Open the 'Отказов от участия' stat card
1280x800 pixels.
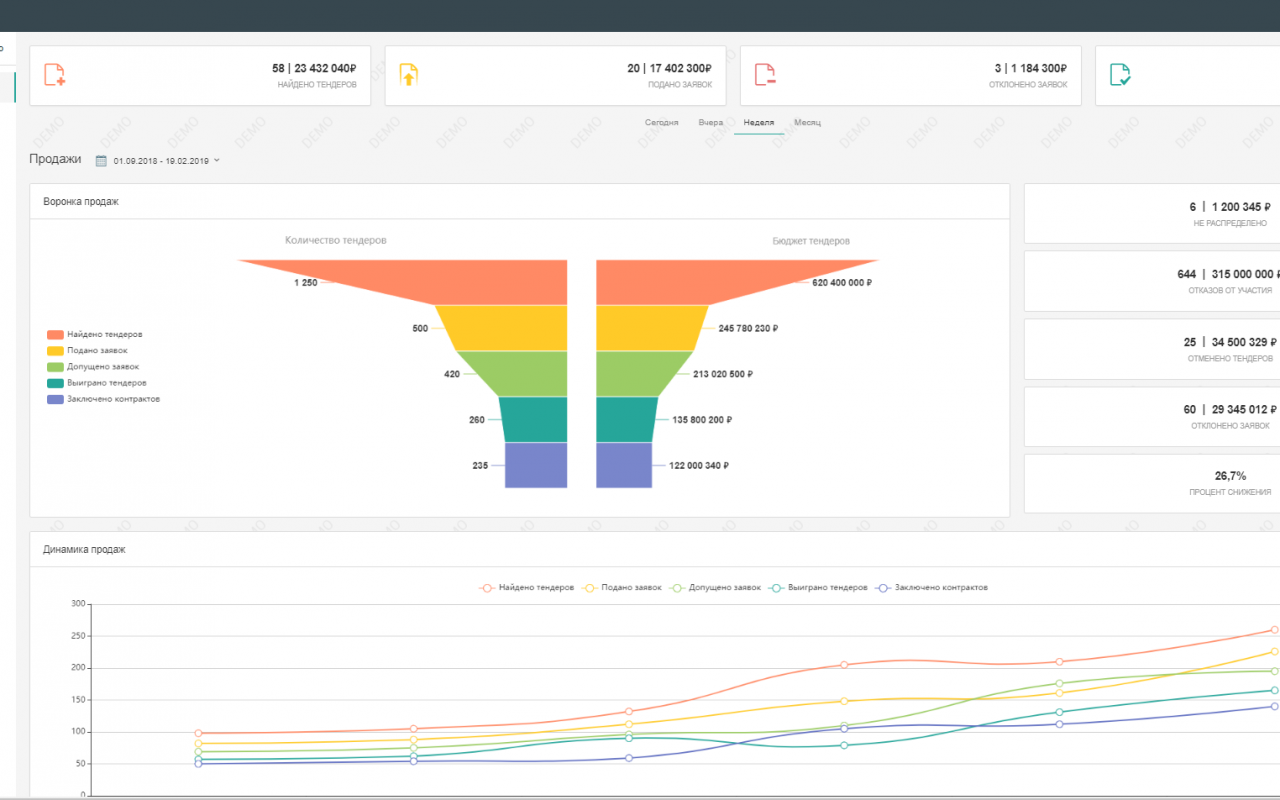click(1152, 281)
